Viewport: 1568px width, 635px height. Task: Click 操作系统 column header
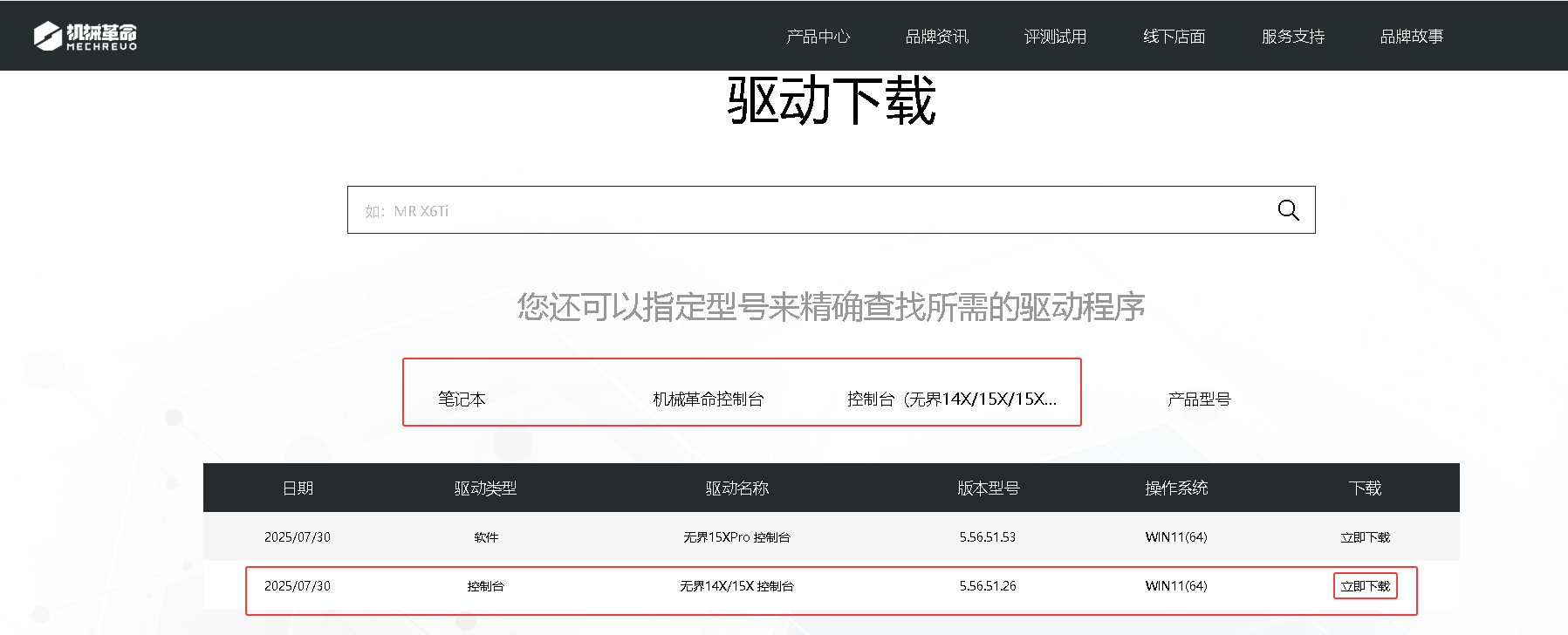pyautogui.click(x=1177, y=488)
